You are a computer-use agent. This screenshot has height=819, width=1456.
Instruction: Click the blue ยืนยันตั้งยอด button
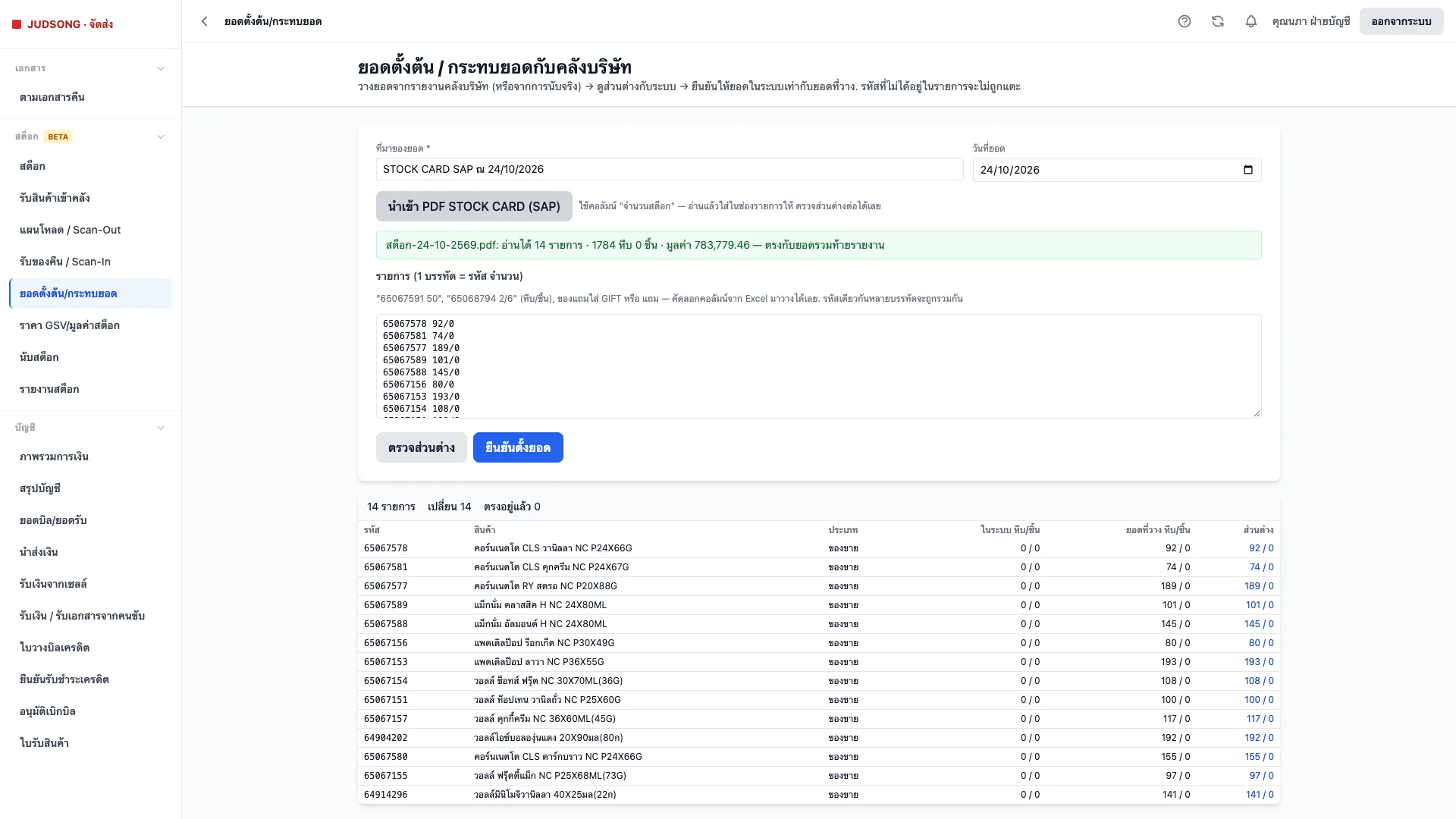pyautogui.click(x=518, y=447)
